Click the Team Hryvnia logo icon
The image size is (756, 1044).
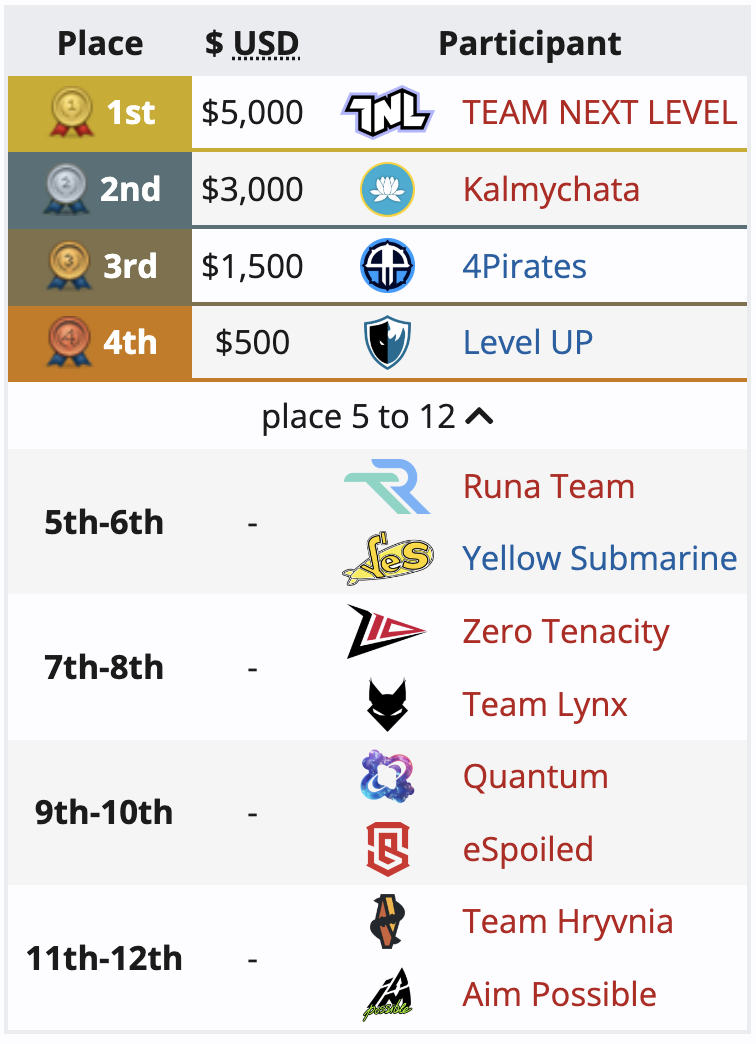(x=387, y=921)
